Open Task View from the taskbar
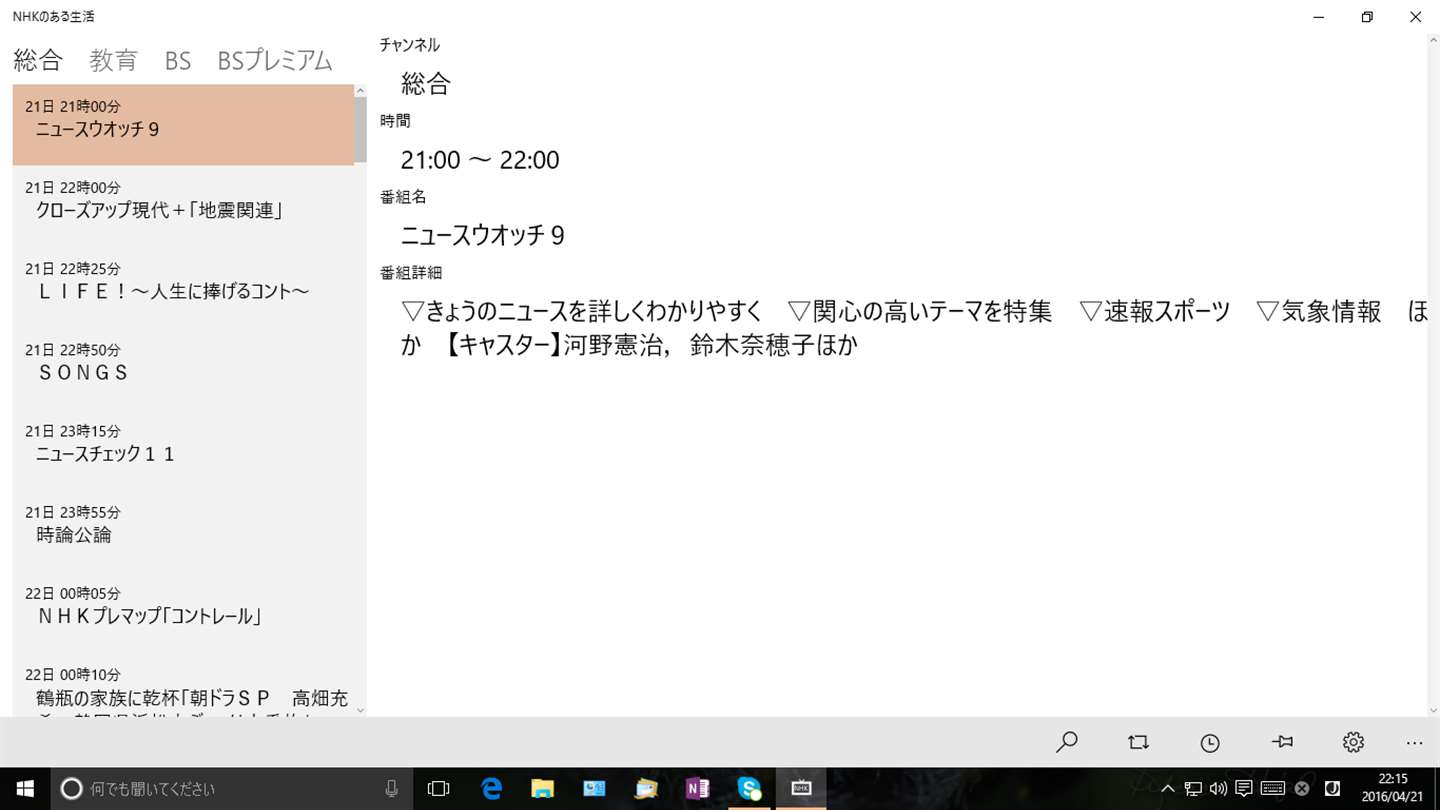 438,789
